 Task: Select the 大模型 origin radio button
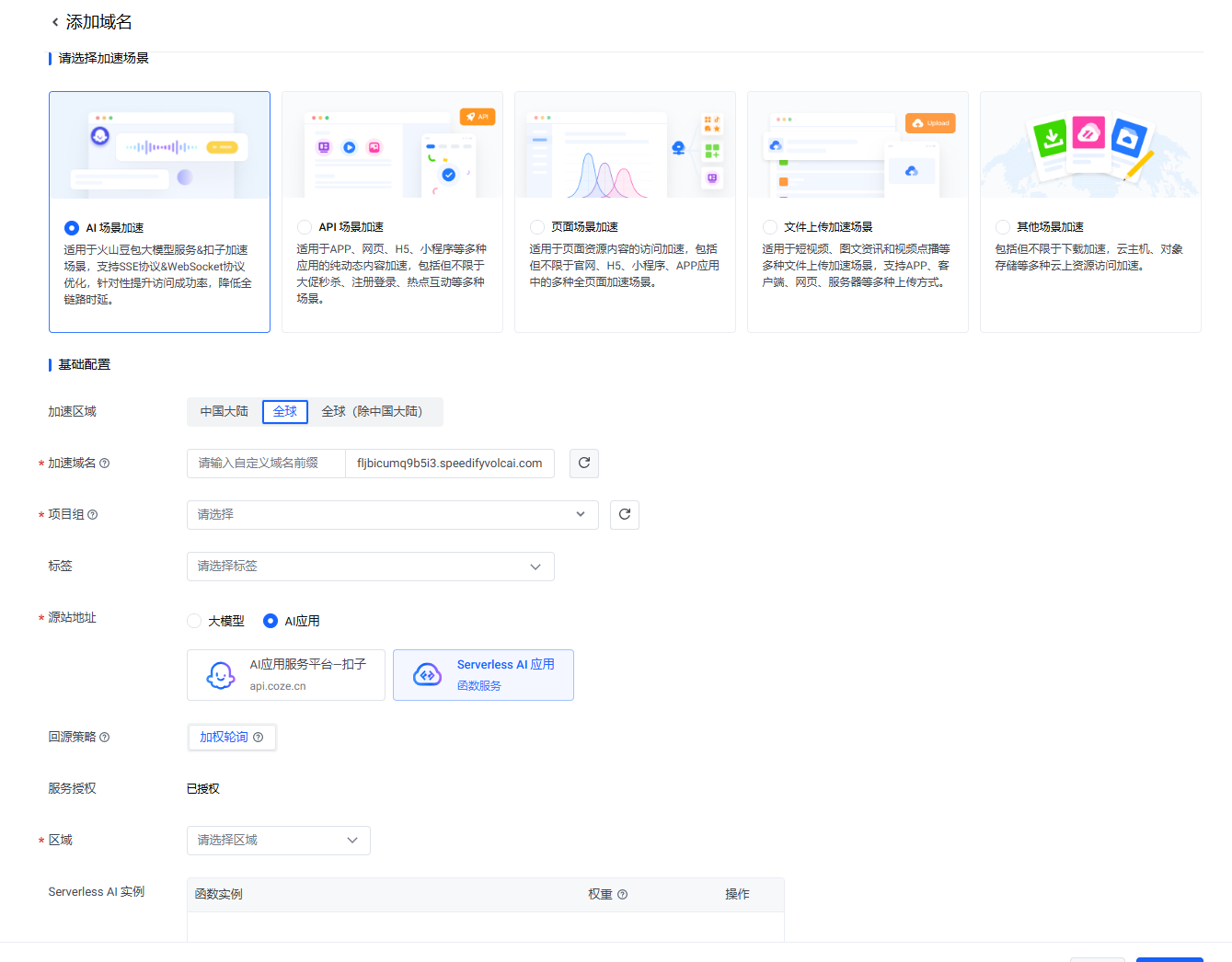click(194, 621)
